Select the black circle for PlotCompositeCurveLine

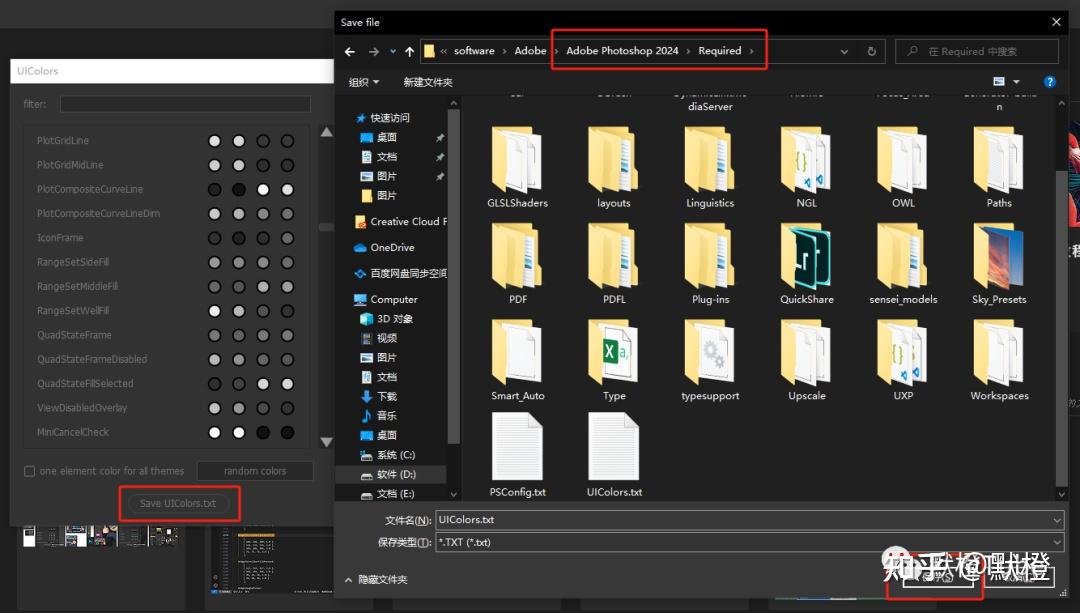click(x=237, y=189)
